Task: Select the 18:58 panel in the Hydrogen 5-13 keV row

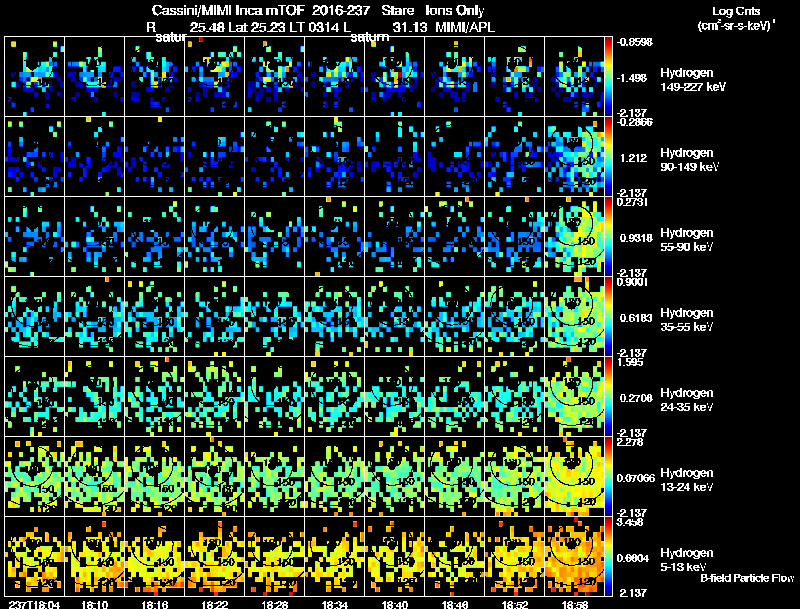Action: (574, 556)
